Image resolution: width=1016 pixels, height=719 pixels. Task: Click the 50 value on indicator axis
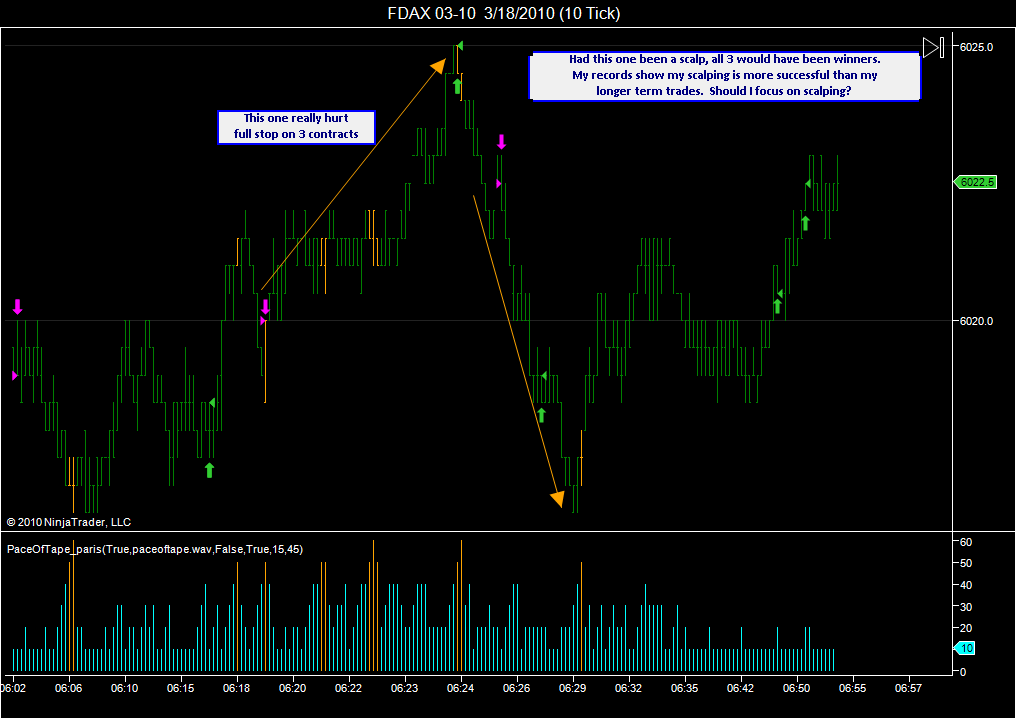click(x=965, y=564)
